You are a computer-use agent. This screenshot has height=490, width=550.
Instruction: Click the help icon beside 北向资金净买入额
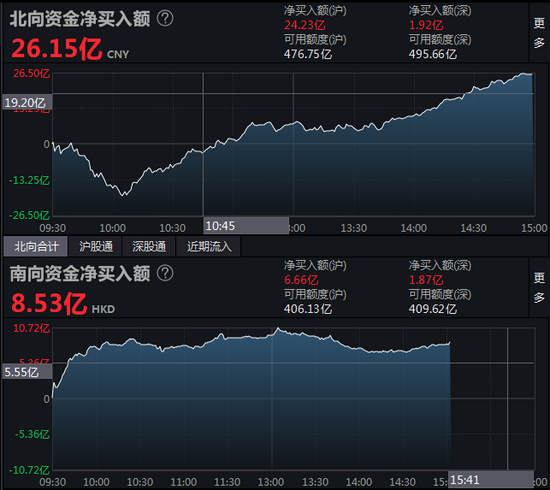165,18
